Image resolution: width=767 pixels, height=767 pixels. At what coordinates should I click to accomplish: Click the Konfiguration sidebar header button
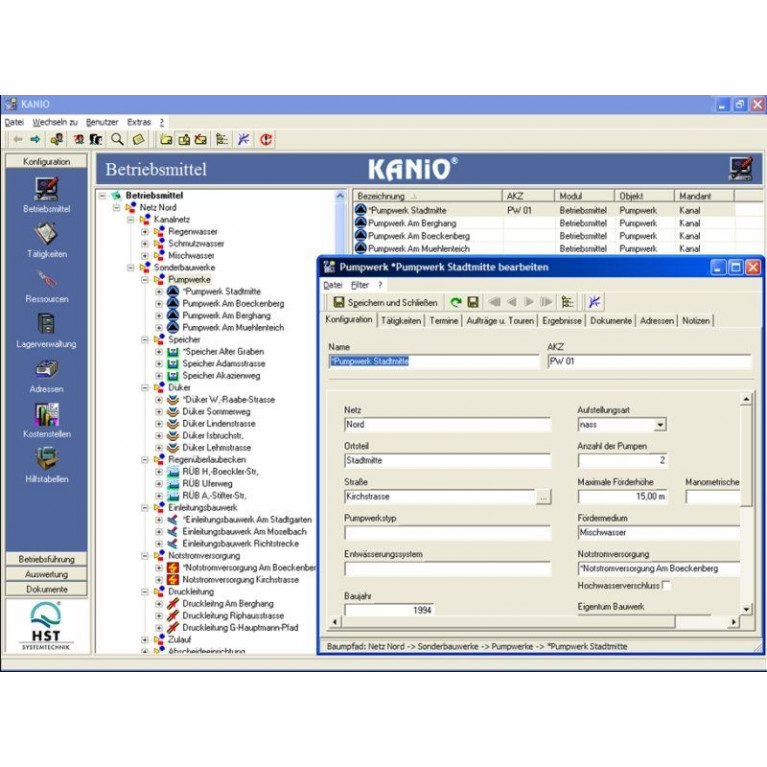coord(46,161)
